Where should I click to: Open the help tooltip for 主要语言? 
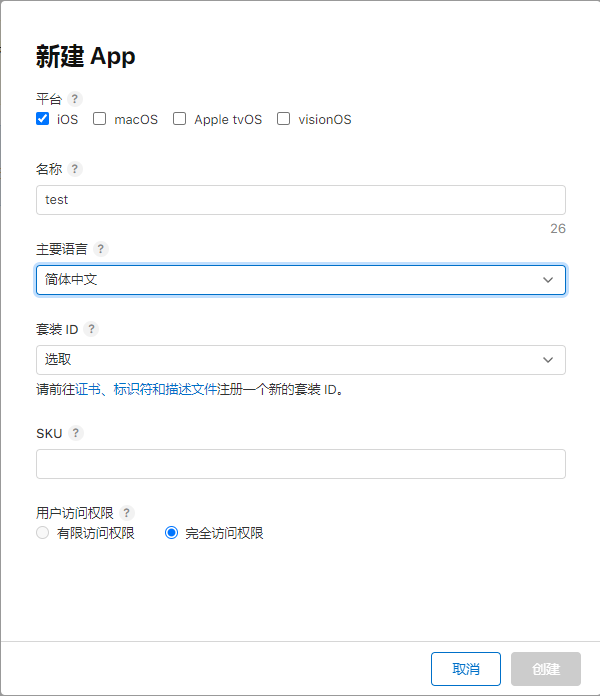pyautogui.click(x=101, y=249)
